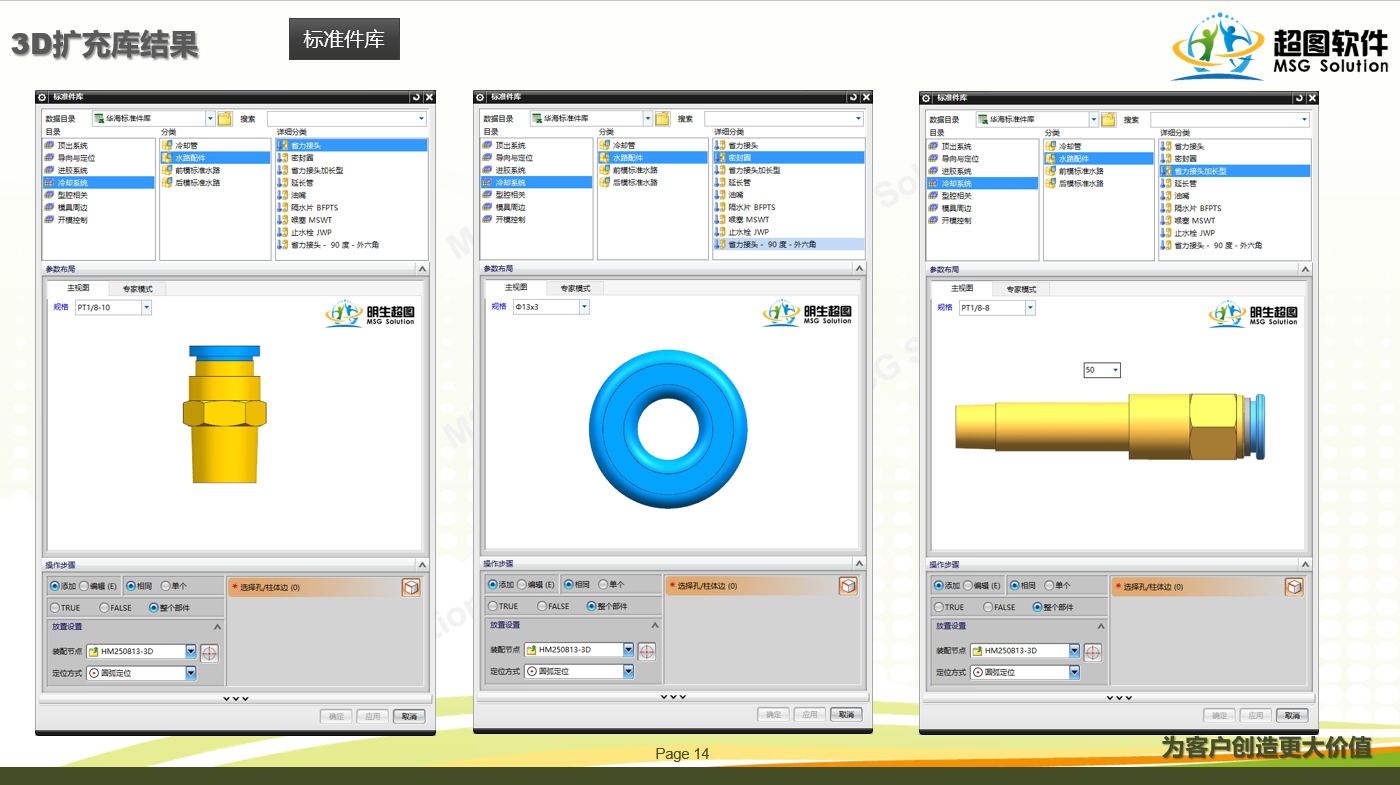The image size is (1400, 785).
Task: Click crosshair point icon in PT1/8-10 dialog
Action: tap(209, 653)
